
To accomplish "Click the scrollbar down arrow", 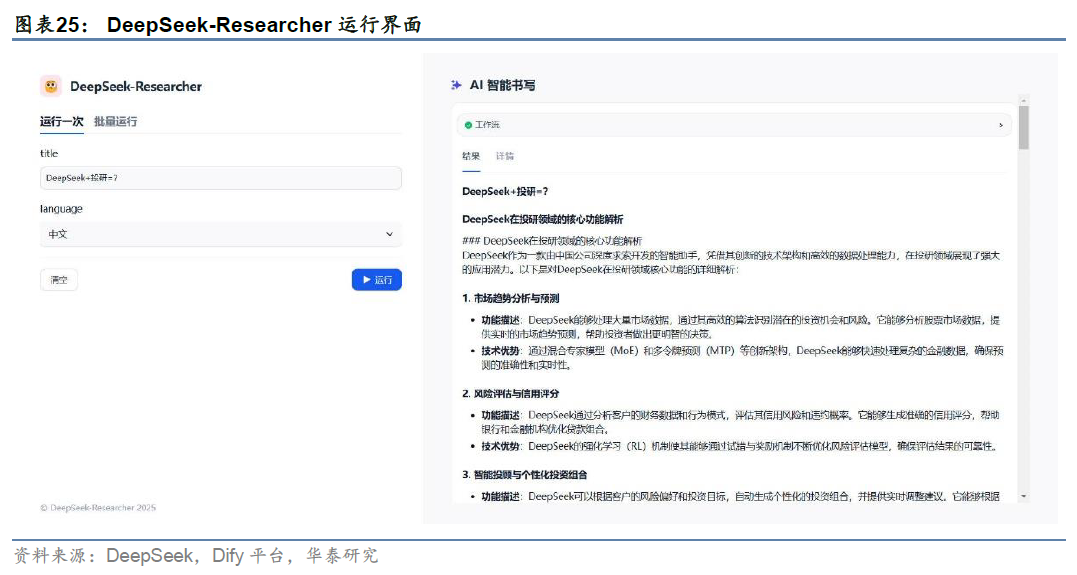I will click(x=1024, y=496).
